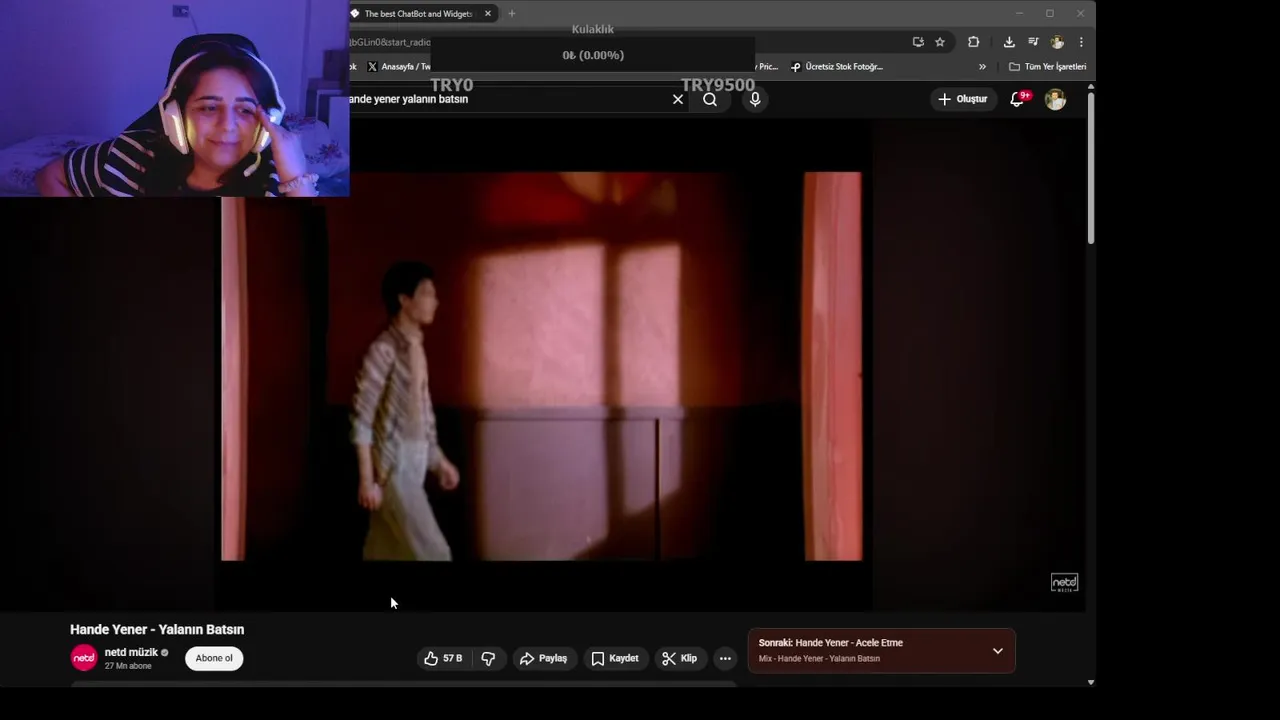Open the netd müzik channel name
This screenshot has width=1280, height=720.
pyautogui.click(x=131, y=652)
